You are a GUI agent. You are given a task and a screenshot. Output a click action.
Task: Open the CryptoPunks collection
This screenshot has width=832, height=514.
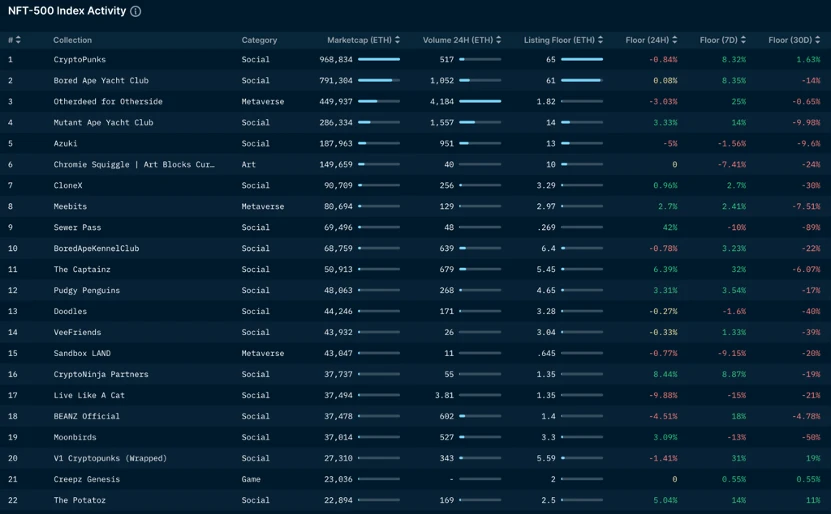pos(80,59)
